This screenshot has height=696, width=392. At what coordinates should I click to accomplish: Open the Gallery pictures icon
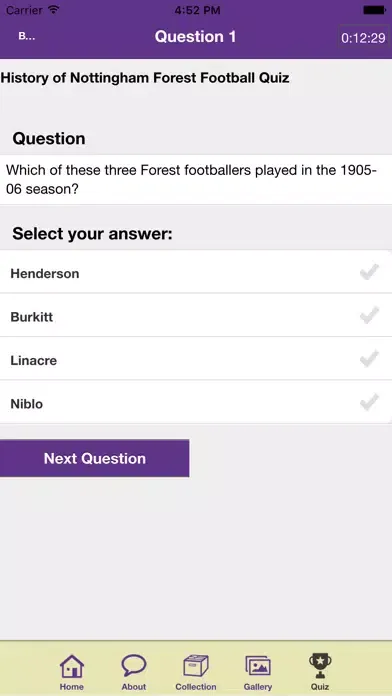(x=258, y=666)
